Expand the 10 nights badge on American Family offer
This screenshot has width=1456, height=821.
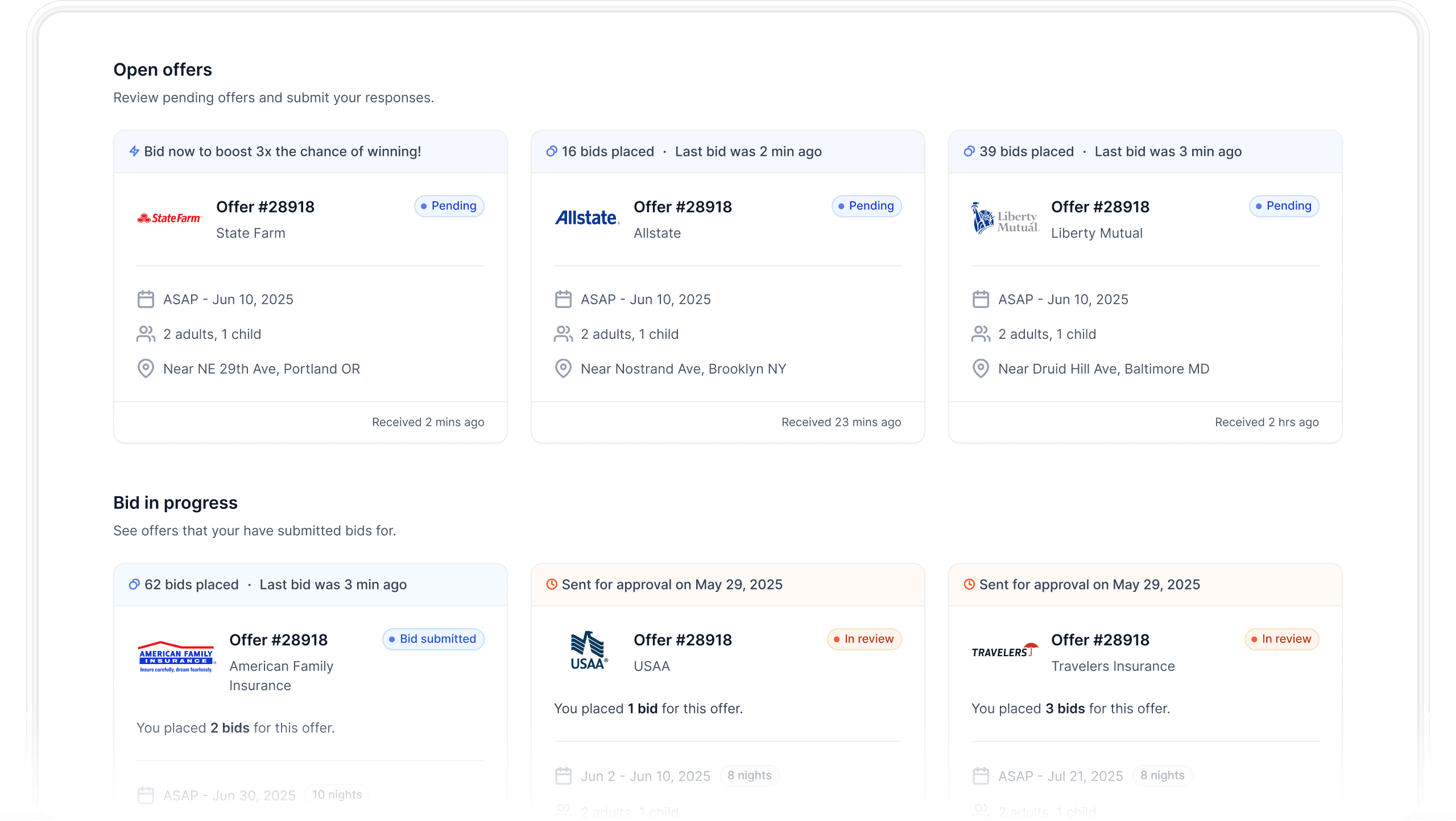click(x=337, y=794)
